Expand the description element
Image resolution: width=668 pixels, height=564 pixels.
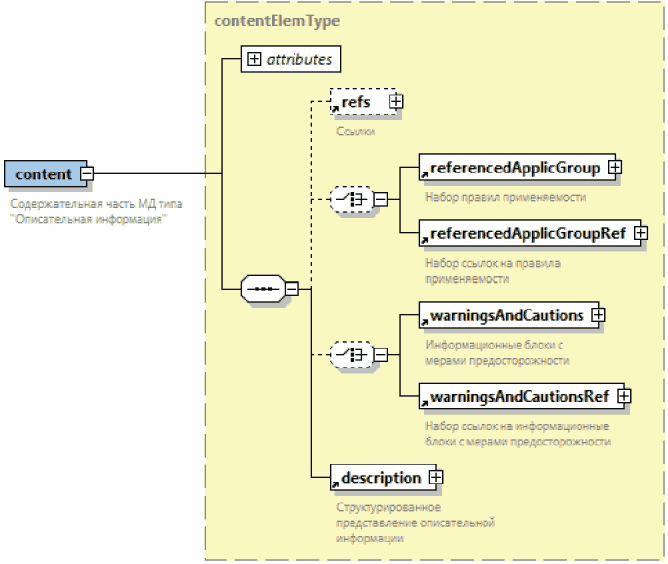tap(435, 478)
